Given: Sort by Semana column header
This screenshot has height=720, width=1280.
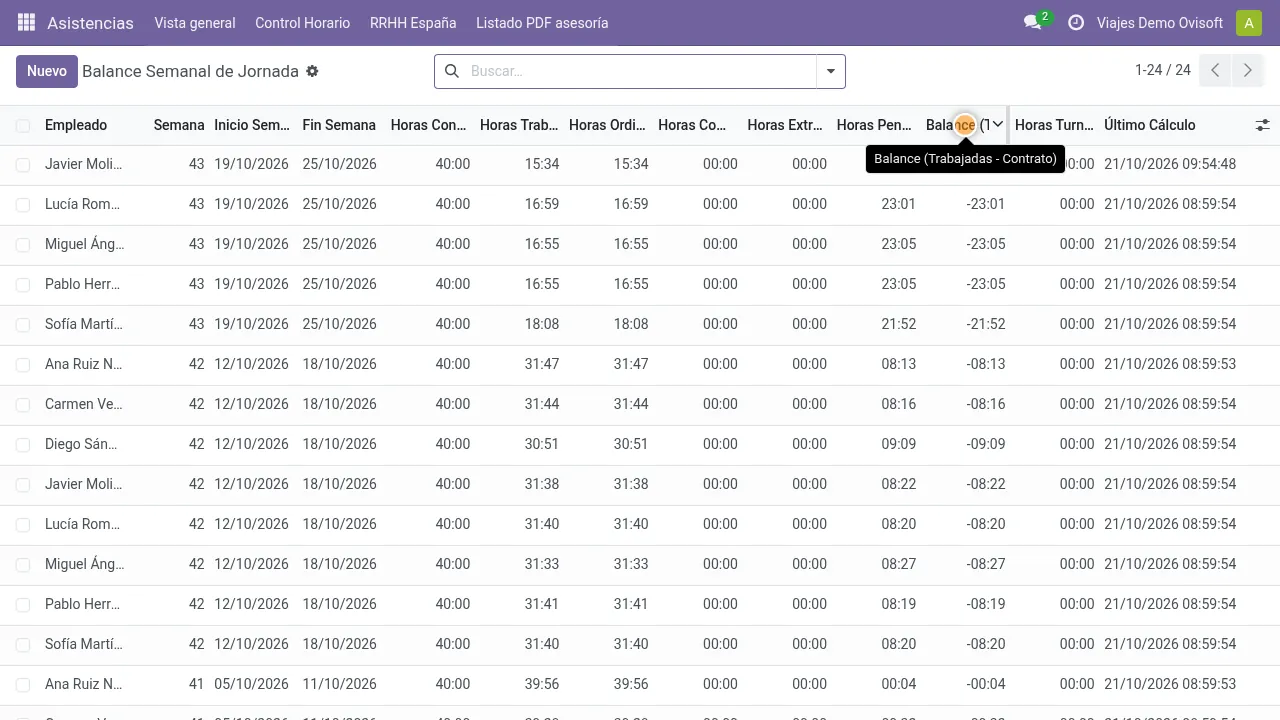Looking at the screenshot, I should 179,125.
